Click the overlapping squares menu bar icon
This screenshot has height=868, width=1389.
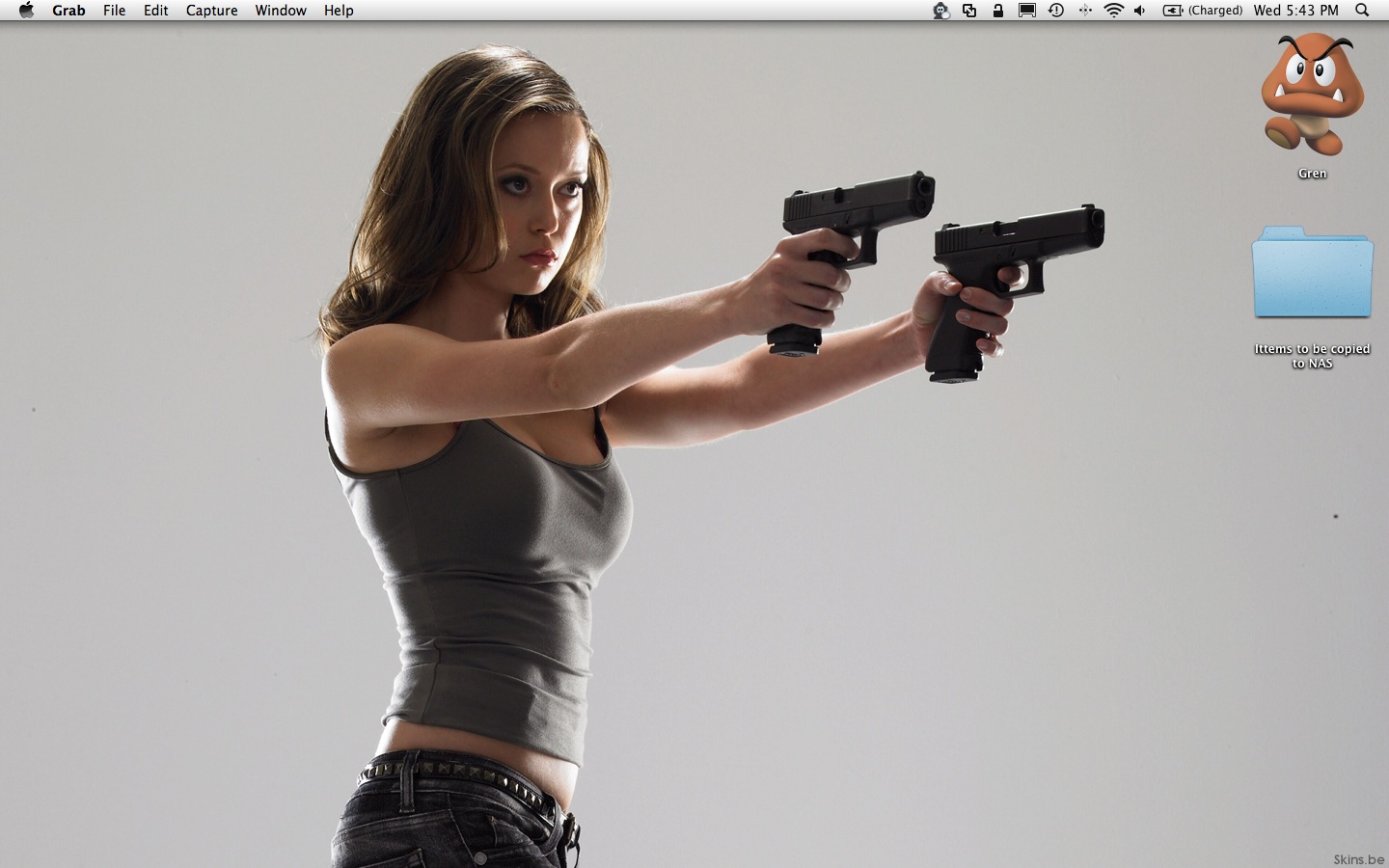click(x=969, y=11)
